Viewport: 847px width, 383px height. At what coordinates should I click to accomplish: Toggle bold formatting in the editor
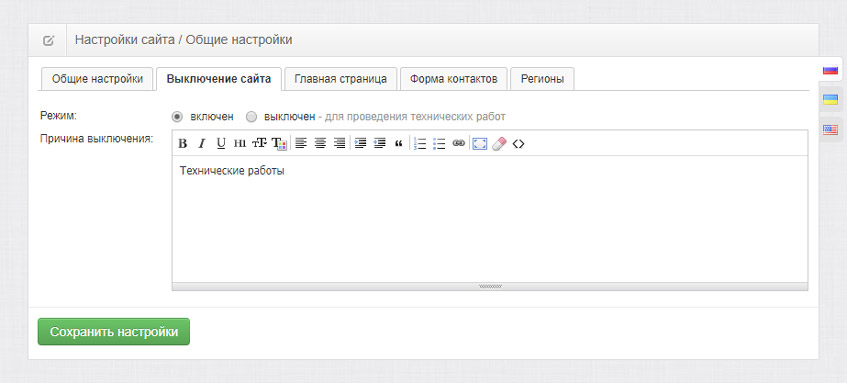(x=183, y=143)
